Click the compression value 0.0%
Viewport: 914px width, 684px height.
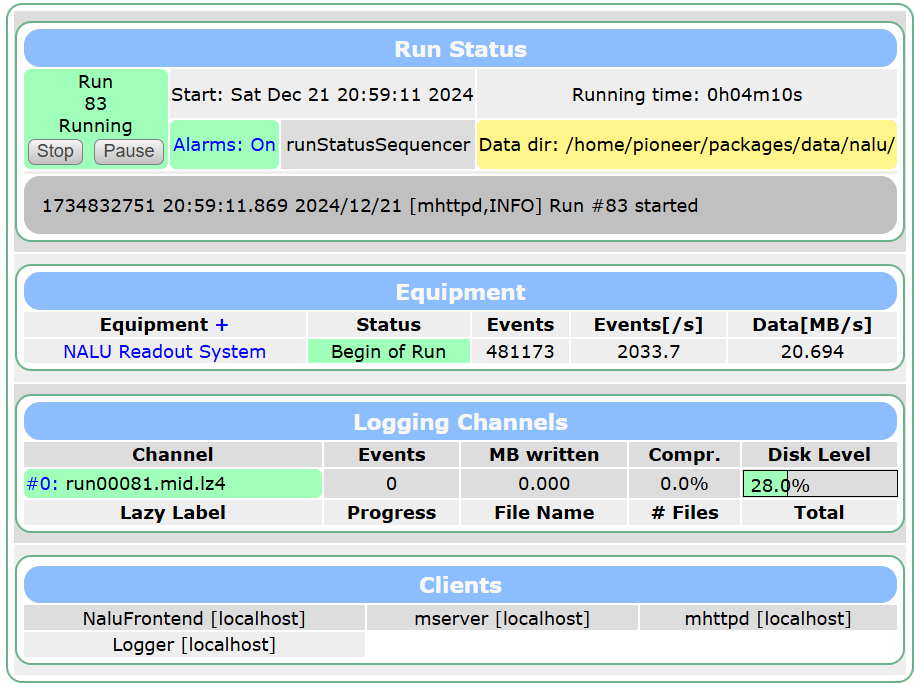point(684,483)
